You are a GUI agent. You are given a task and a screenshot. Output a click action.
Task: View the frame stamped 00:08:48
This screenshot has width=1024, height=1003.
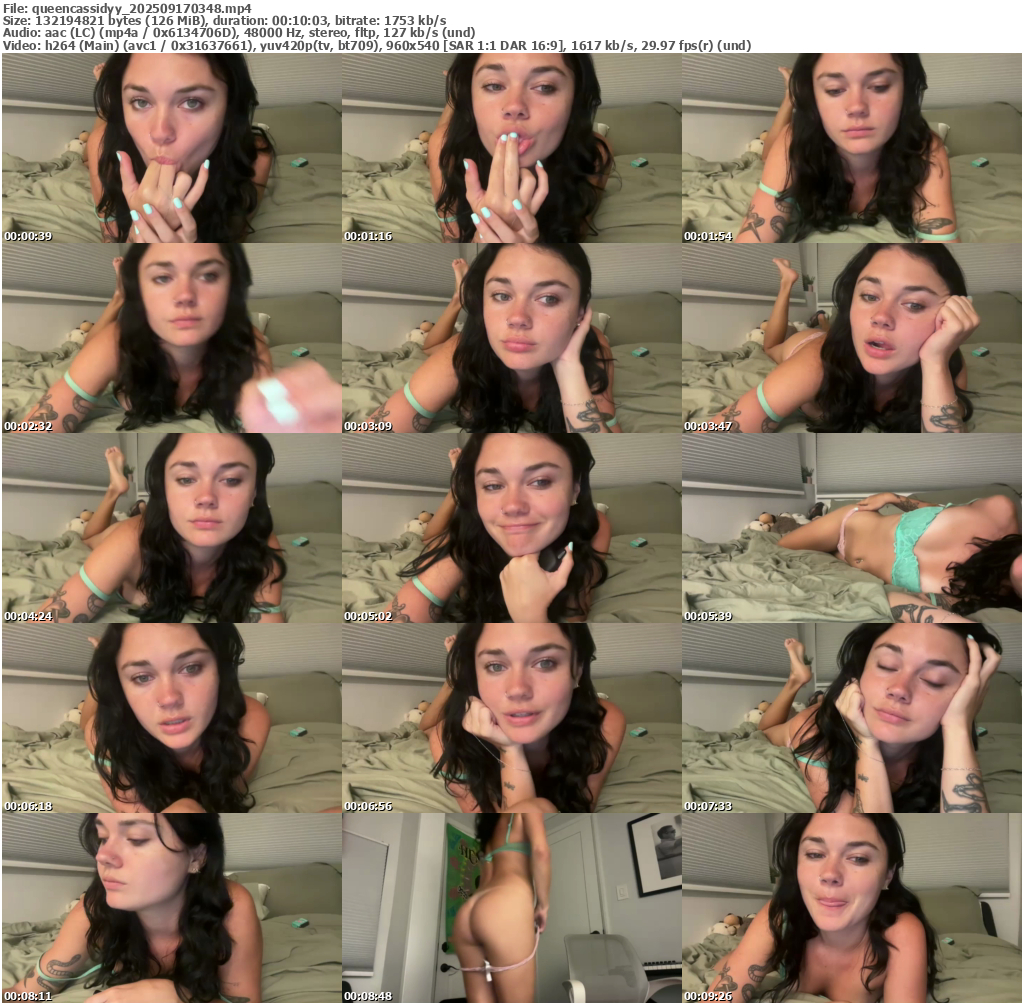click(x=511, y=908)
